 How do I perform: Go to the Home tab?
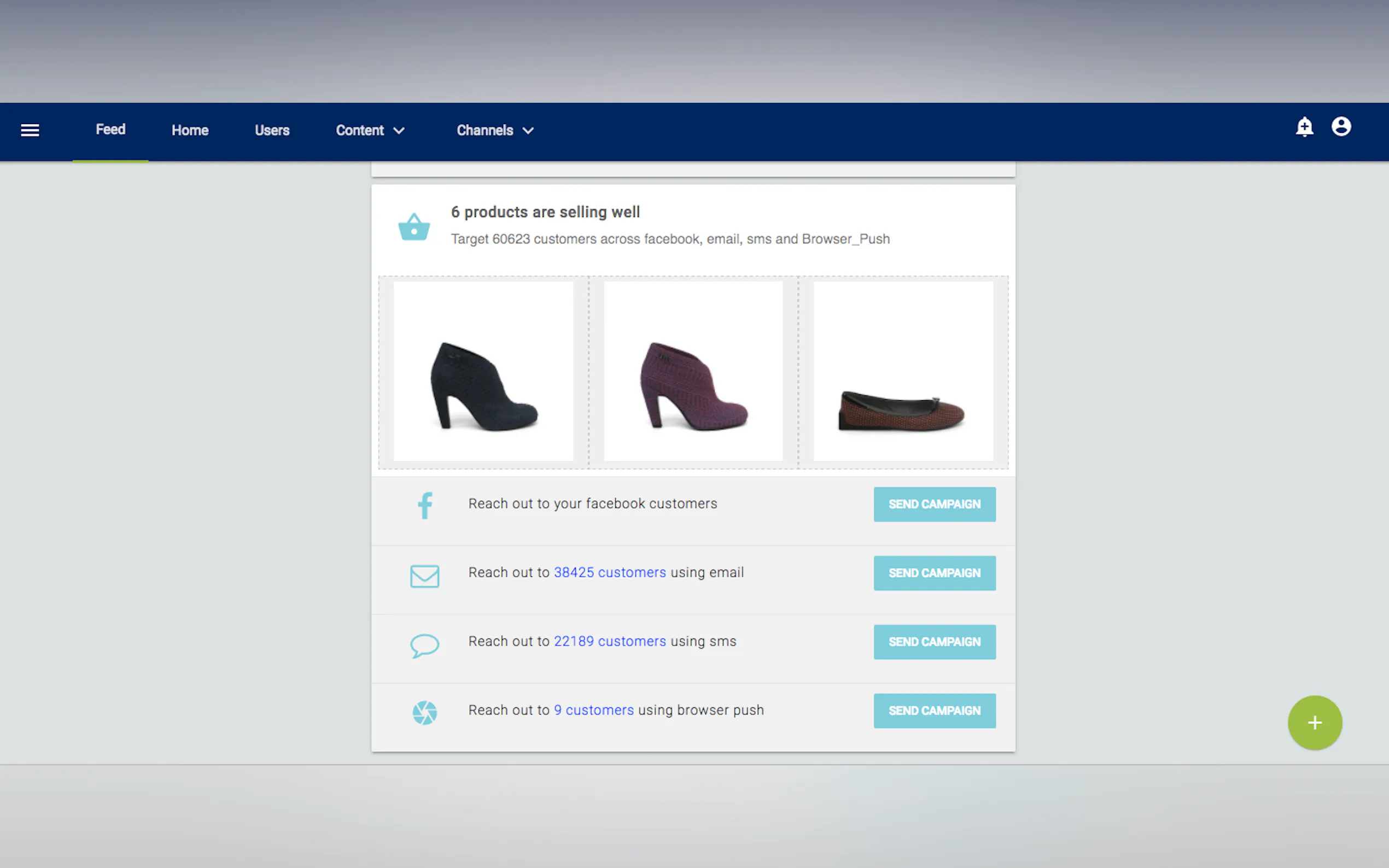click(190, 131)
